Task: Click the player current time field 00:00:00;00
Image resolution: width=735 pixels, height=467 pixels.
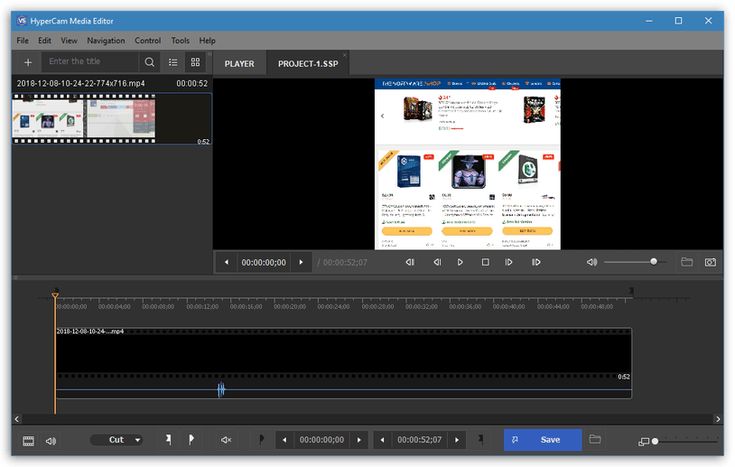Action: click(x=263, y=263)
